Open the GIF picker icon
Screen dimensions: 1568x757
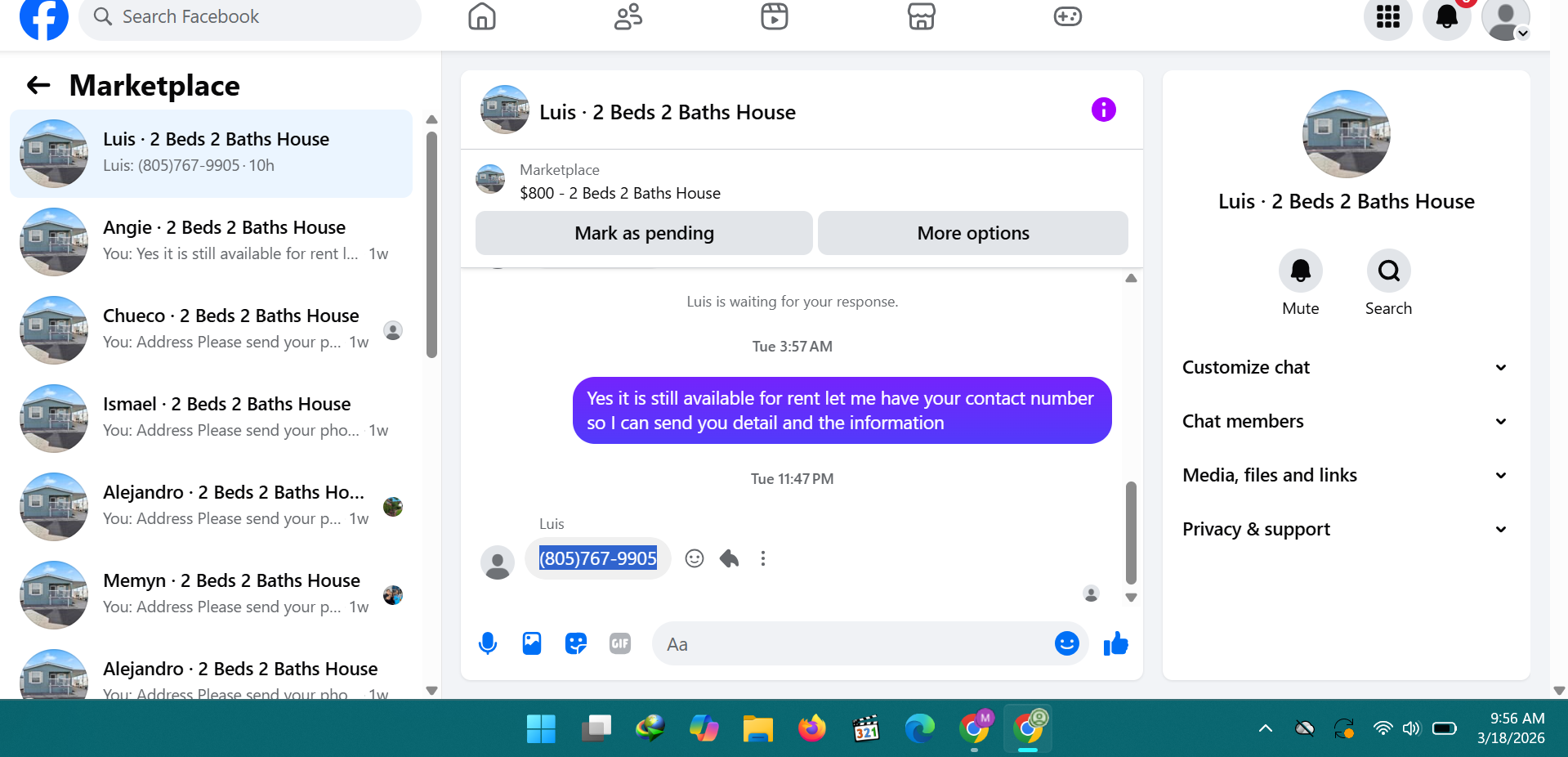[620, 644]
